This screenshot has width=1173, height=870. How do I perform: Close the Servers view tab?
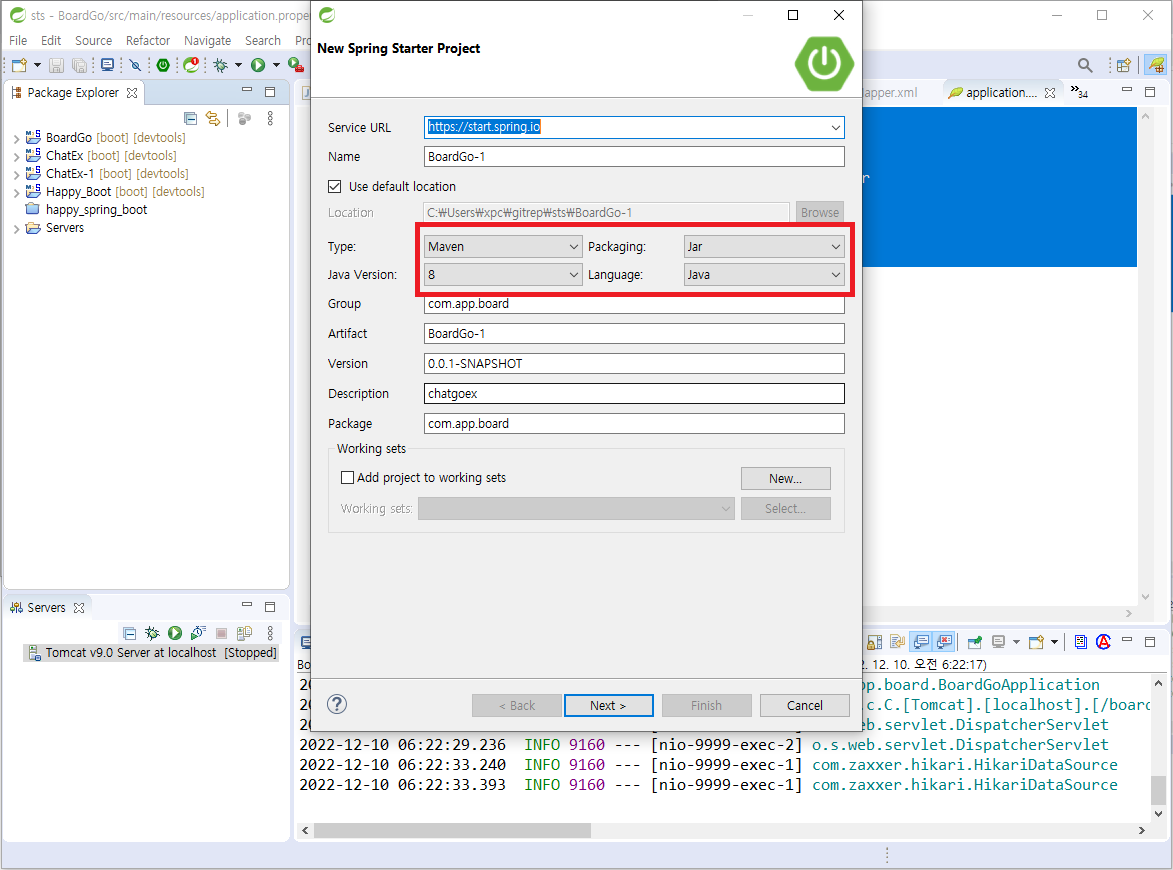79,608
